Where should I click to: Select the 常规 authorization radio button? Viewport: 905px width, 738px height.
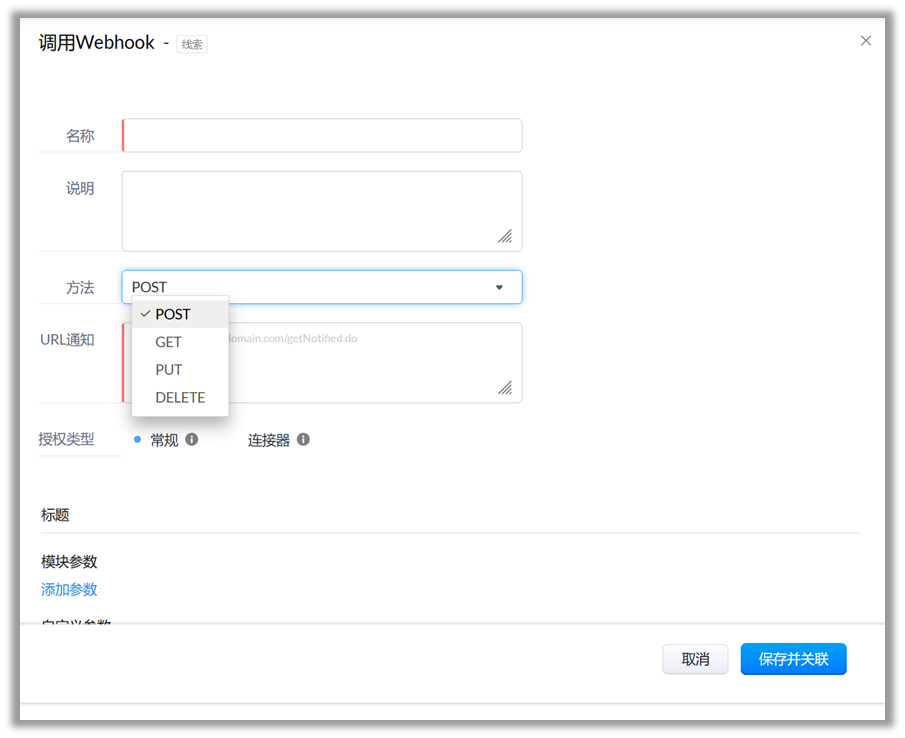pos(138,439)
